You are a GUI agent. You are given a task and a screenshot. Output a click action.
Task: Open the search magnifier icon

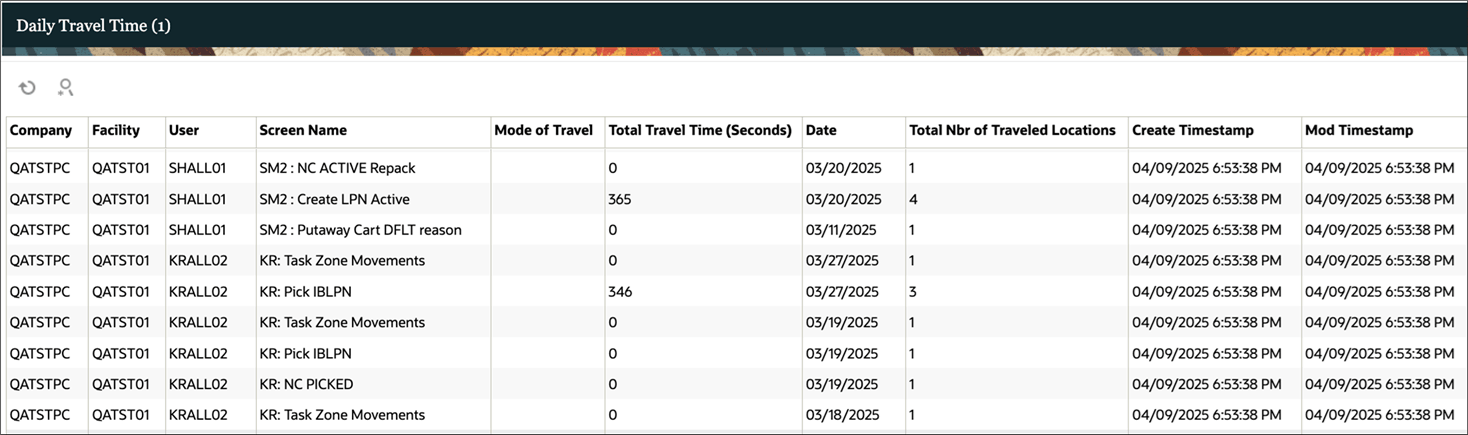click(66, 88)
